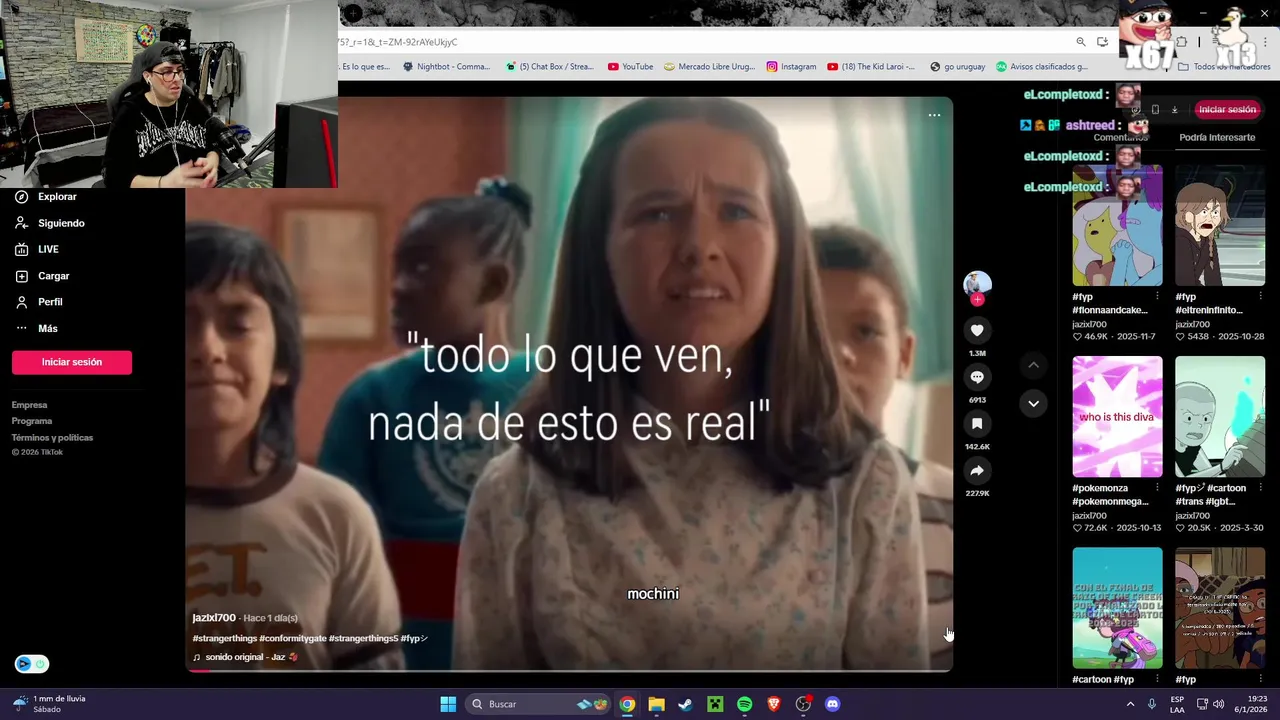The image size is (1280, 720).
Task: Open the Chat Box / Stream bookmark
Action: point(549,67)
